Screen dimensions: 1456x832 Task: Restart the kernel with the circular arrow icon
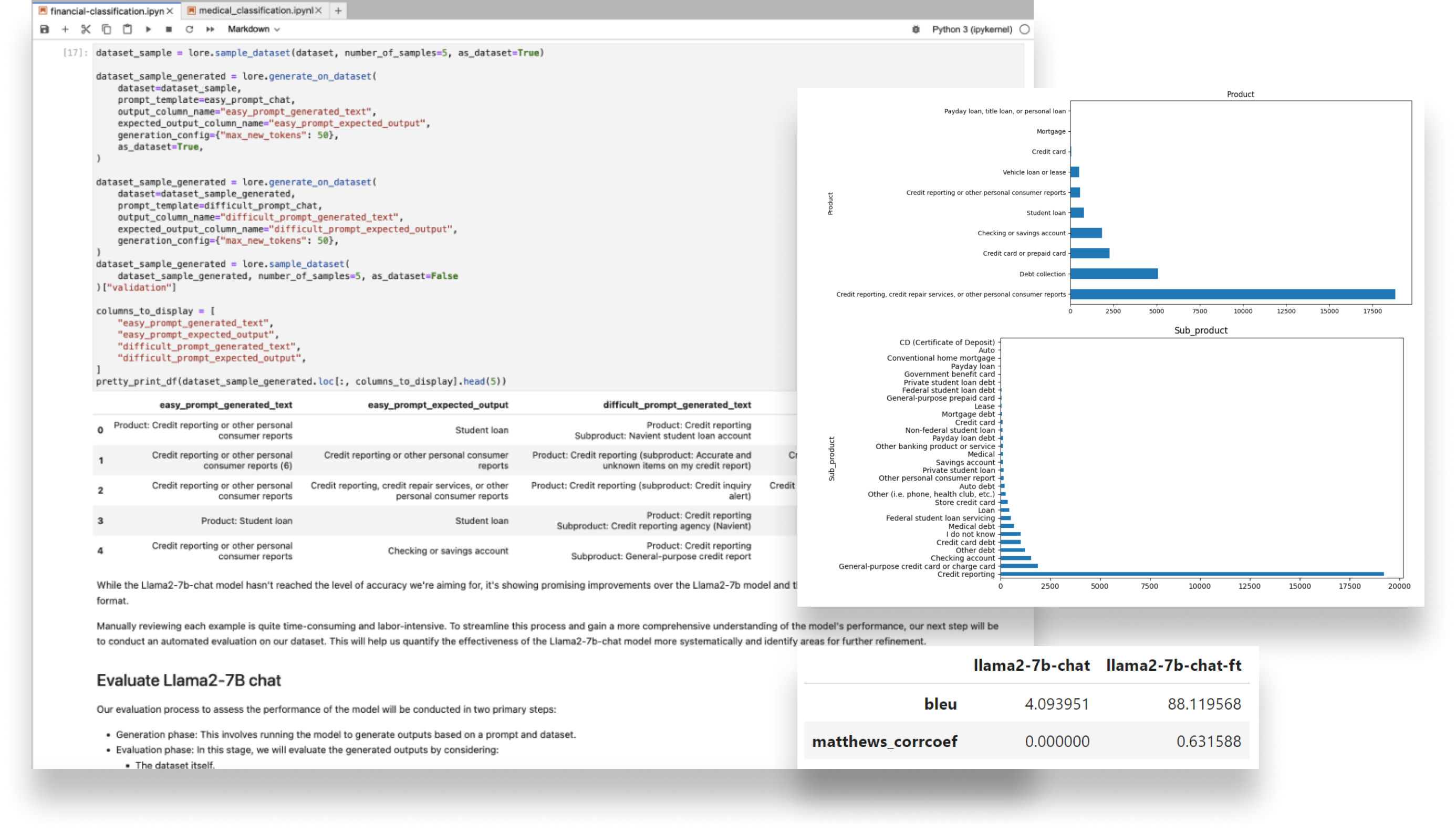(189, 29)
